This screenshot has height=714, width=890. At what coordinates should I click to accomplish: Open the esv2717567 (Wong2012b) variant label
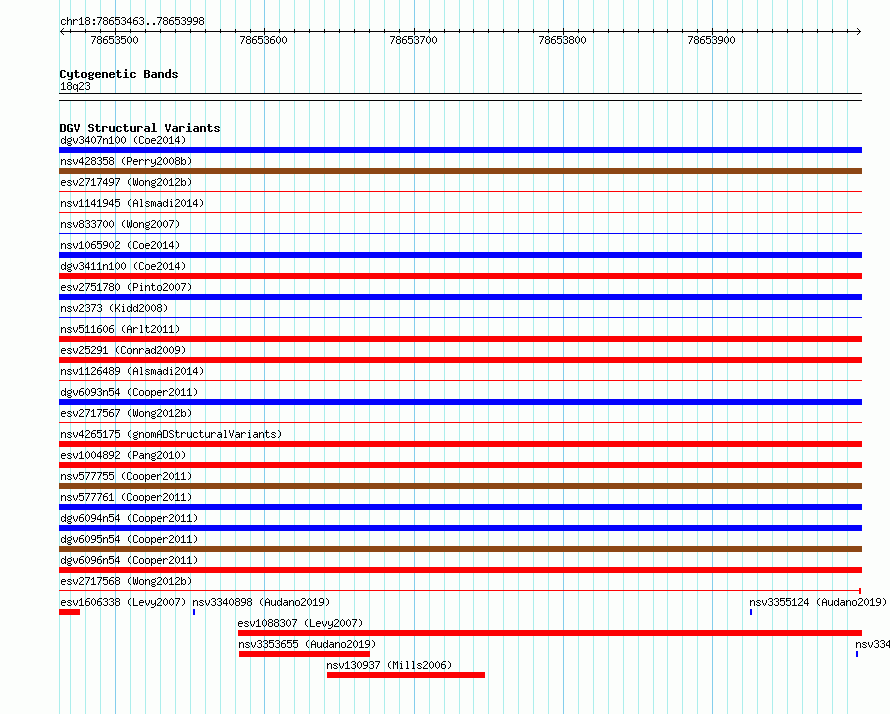tap(126, 413)
